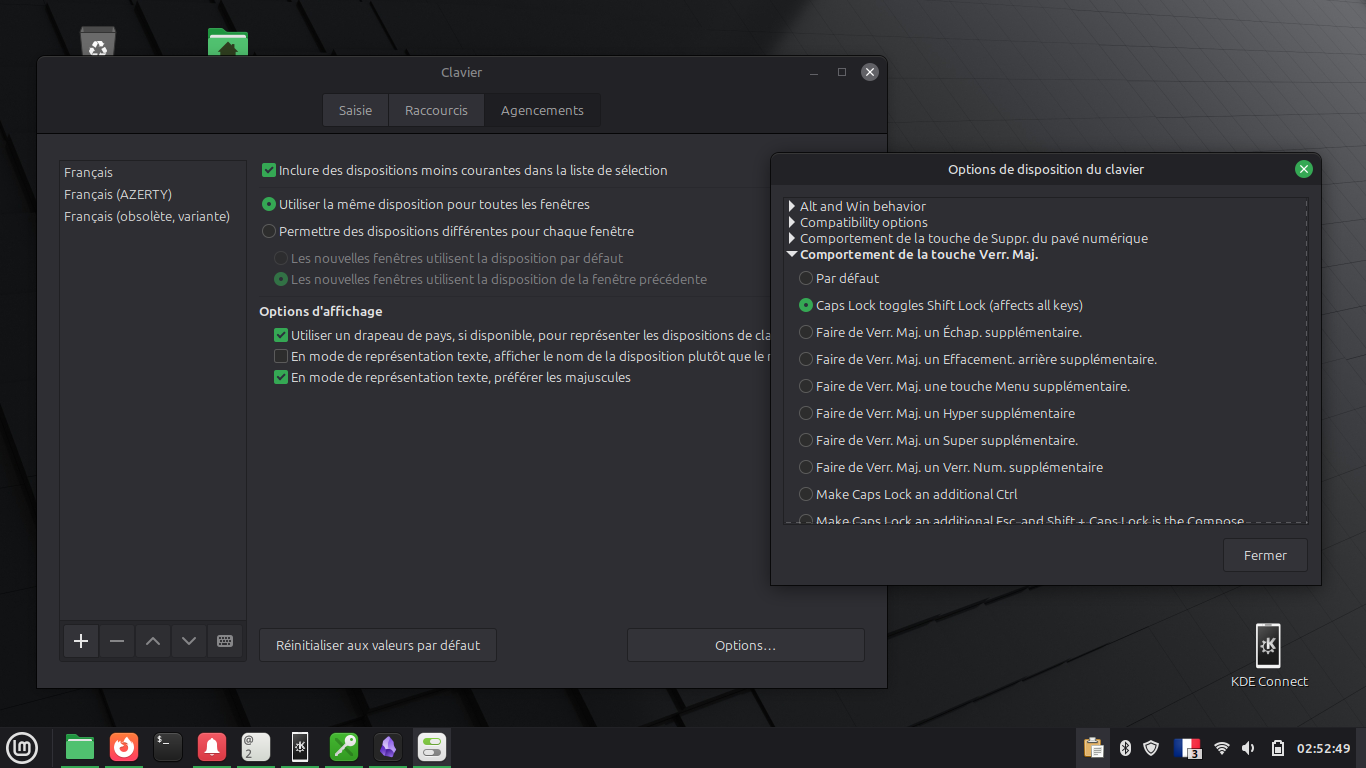This screenshot has width=1366, height=768.
Task: Select Make Caps Lock an additional Ctrl
Action: point(806,494)
